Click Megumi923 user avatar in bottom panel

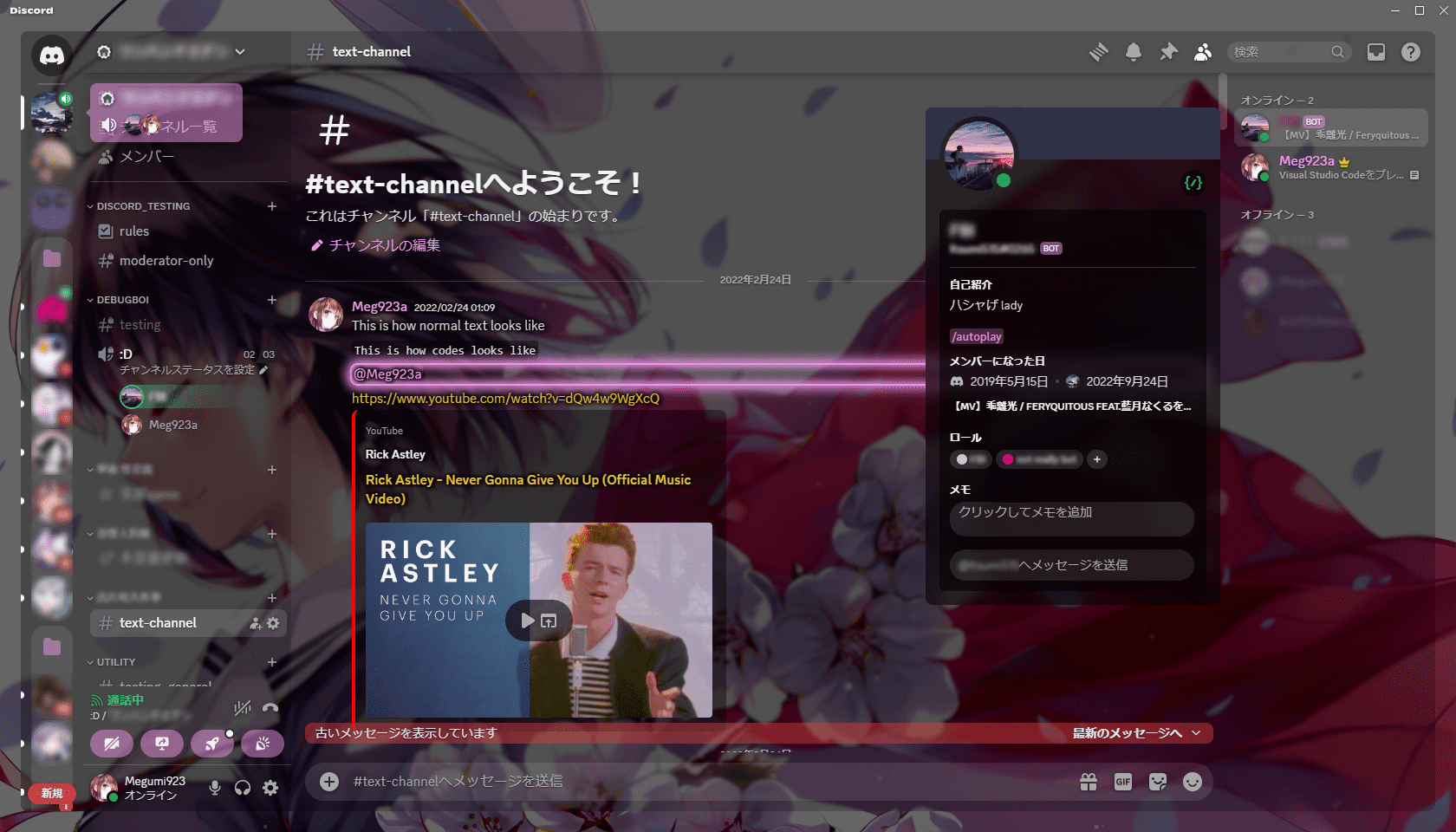[x=104, y=788]
